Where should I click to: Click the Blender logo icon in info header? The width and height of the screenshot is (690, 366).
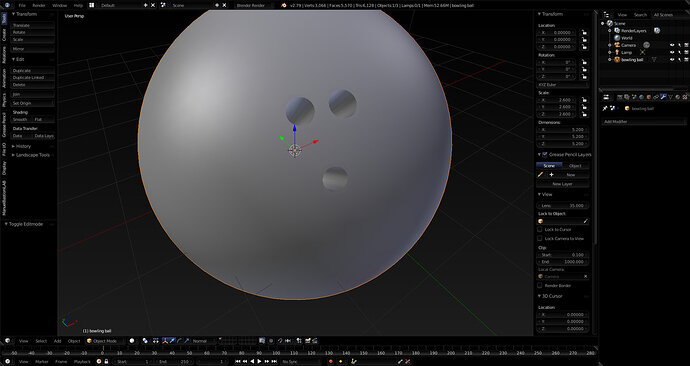tap(284, 5)
